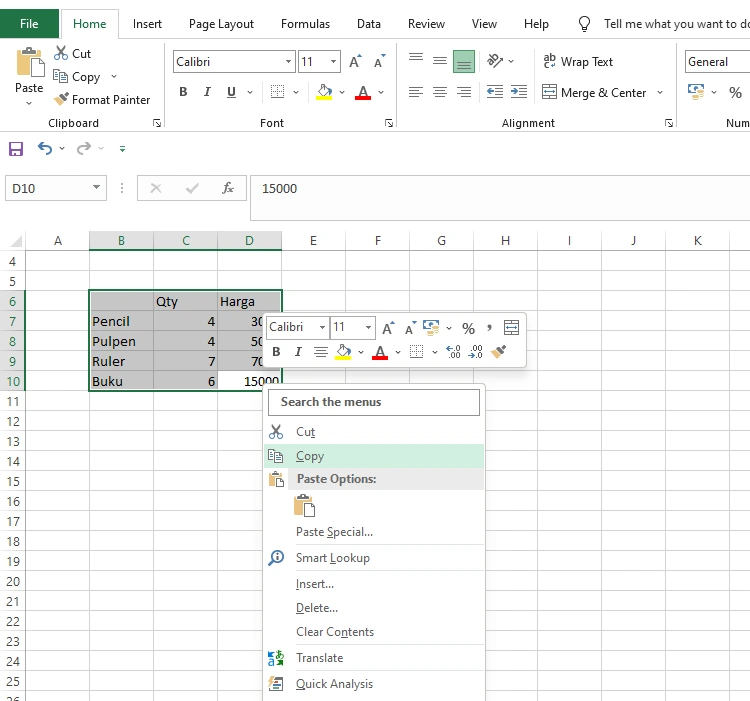Toggle Bottom Align in ribbon
This screenshot has height=701, width=750.
[464, 61]
